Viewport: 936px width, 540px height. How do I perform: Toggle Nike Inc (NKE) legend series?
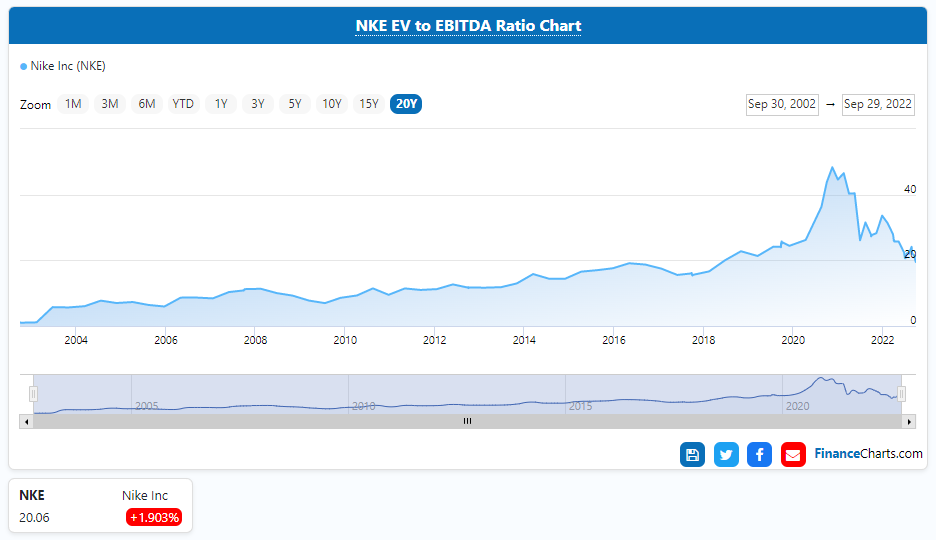click(x=63, y=67)
